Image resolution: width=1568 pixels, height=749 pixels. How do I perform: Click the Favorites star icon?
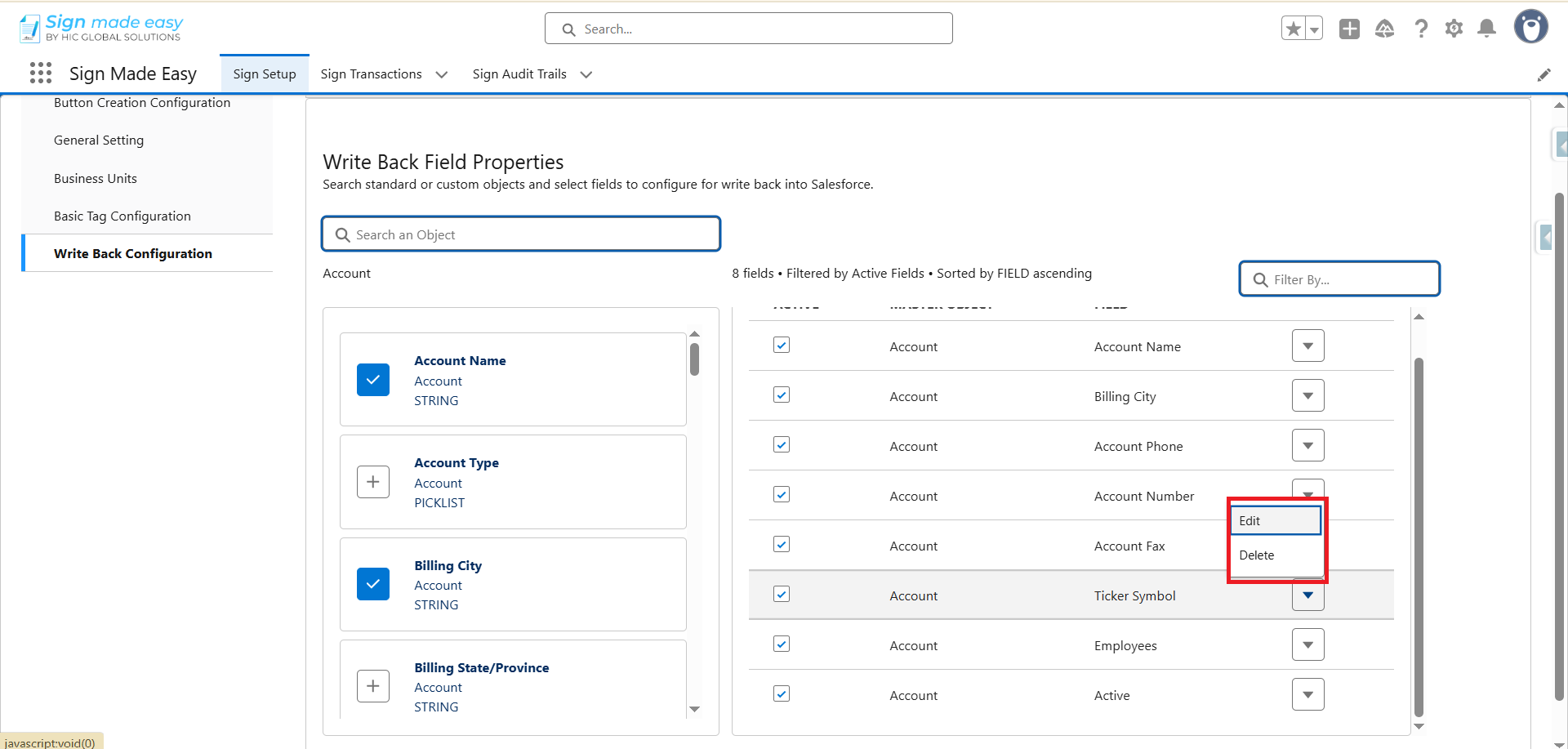(x=1293, y=29)
